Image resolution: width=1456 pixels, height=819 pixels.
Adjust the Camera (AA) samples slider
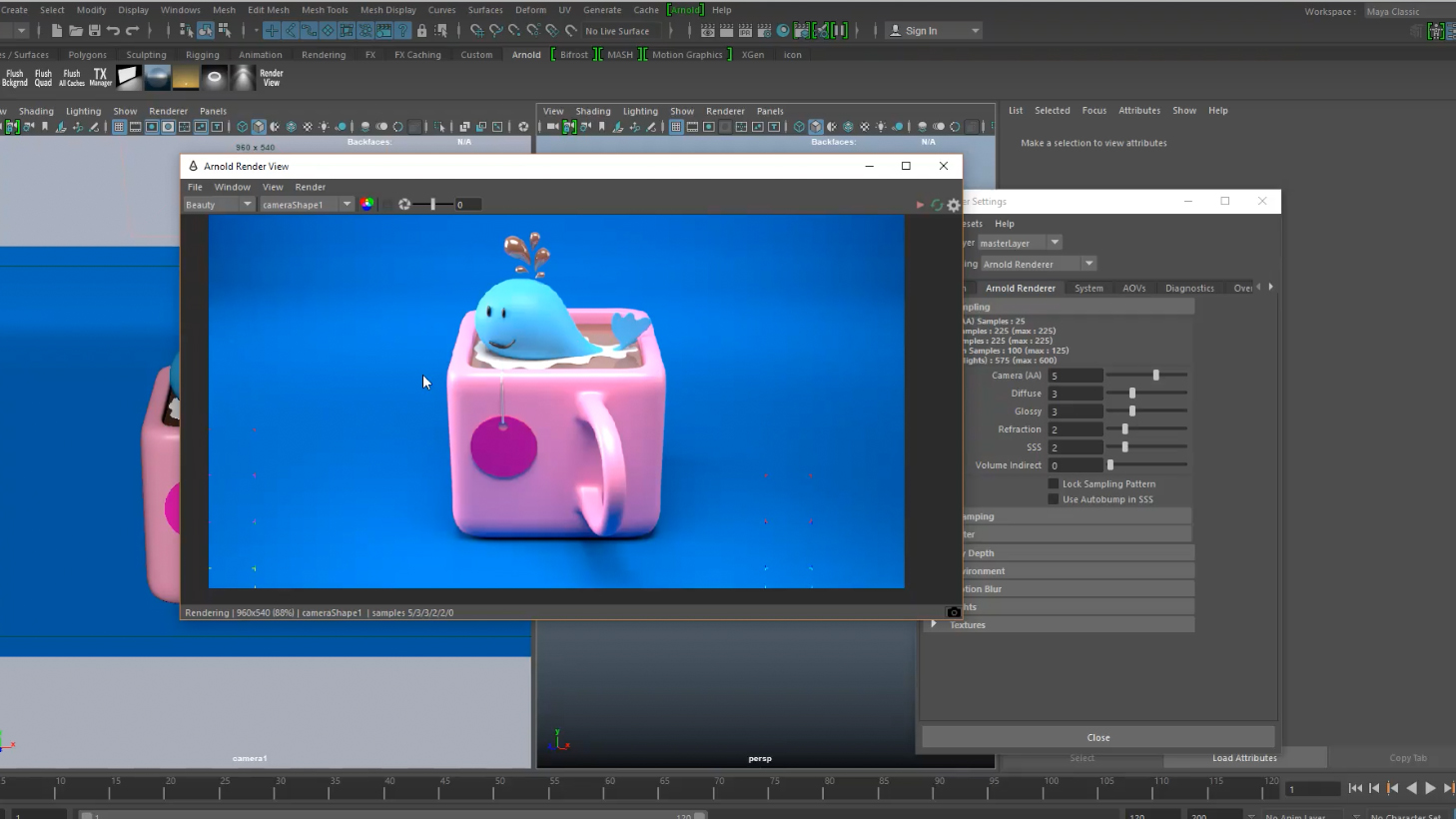click(1155, 376)
